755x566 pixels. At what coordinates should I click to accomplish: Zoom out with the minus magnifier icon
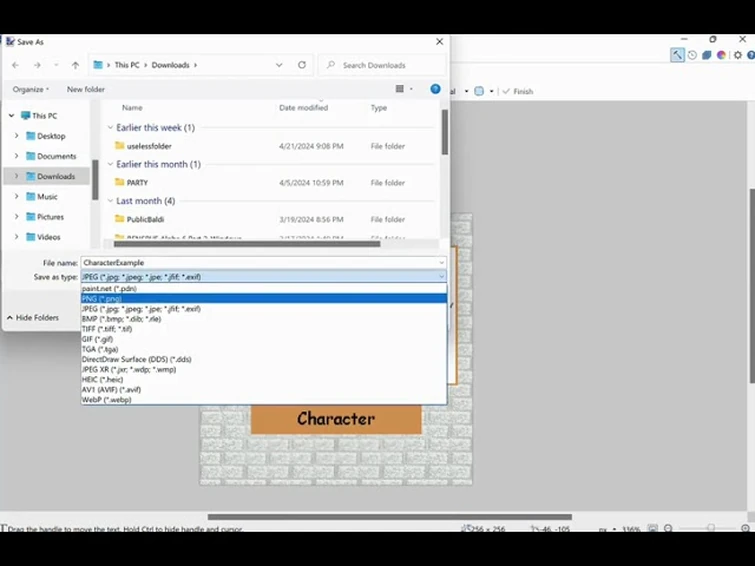668,528
